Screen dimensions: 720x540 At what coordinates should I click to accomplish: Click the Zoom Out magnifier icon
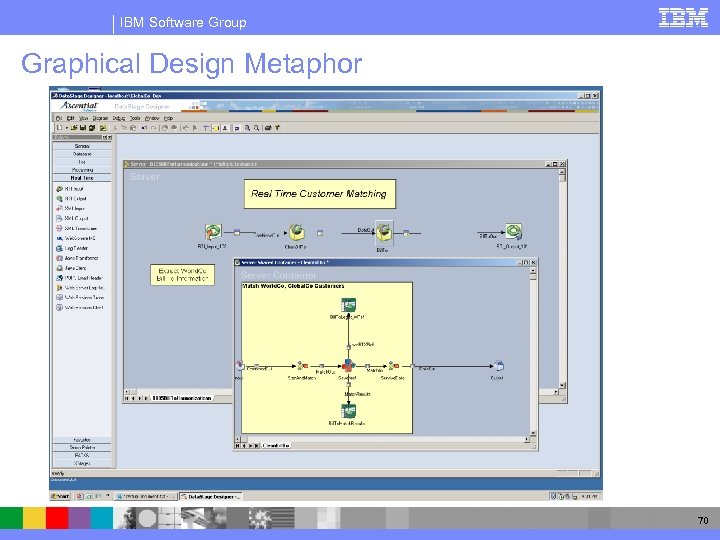click(x=257, y=128)
